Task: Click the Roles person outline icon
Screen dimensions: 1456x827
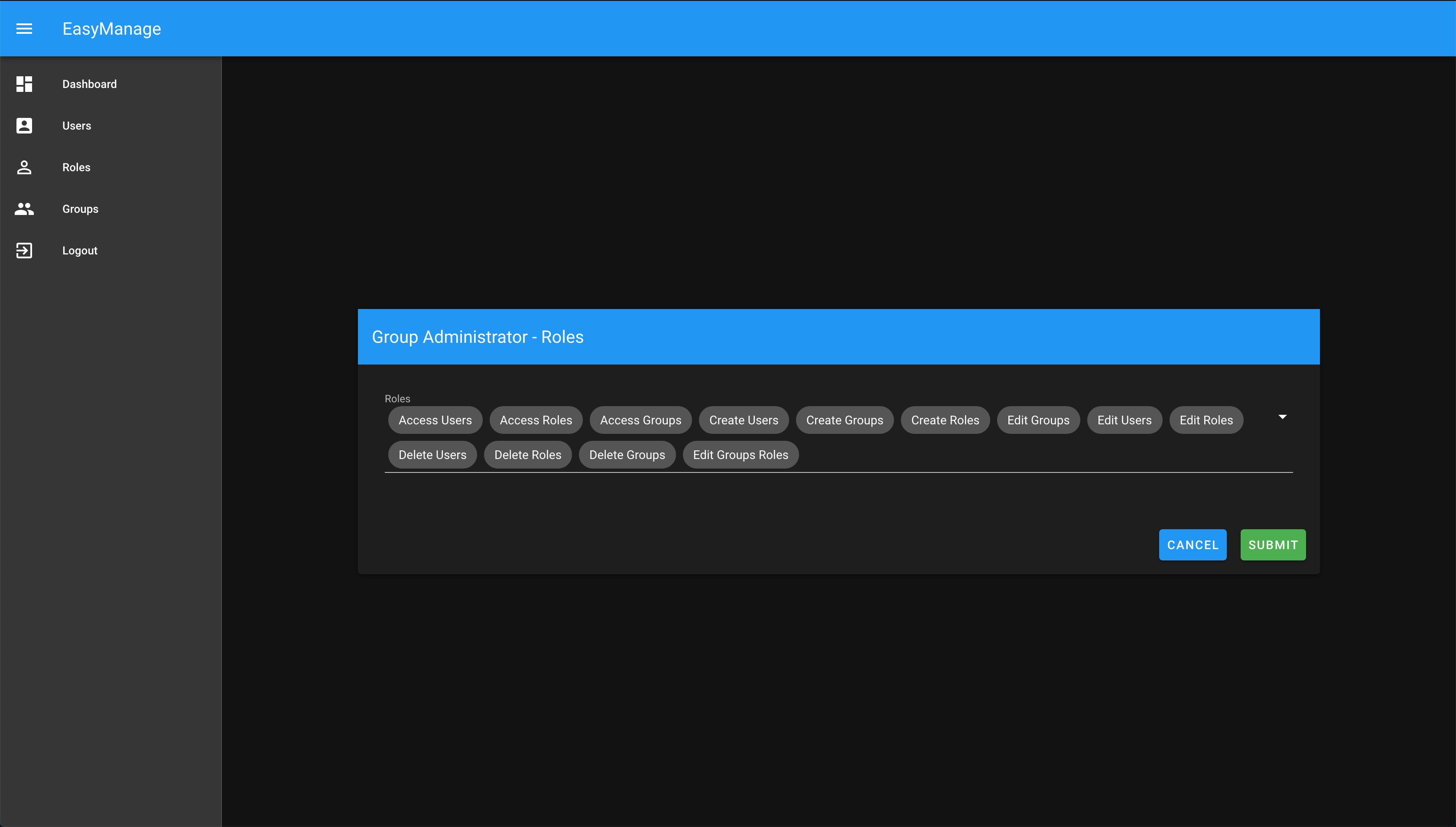Action: coord(24,168)
